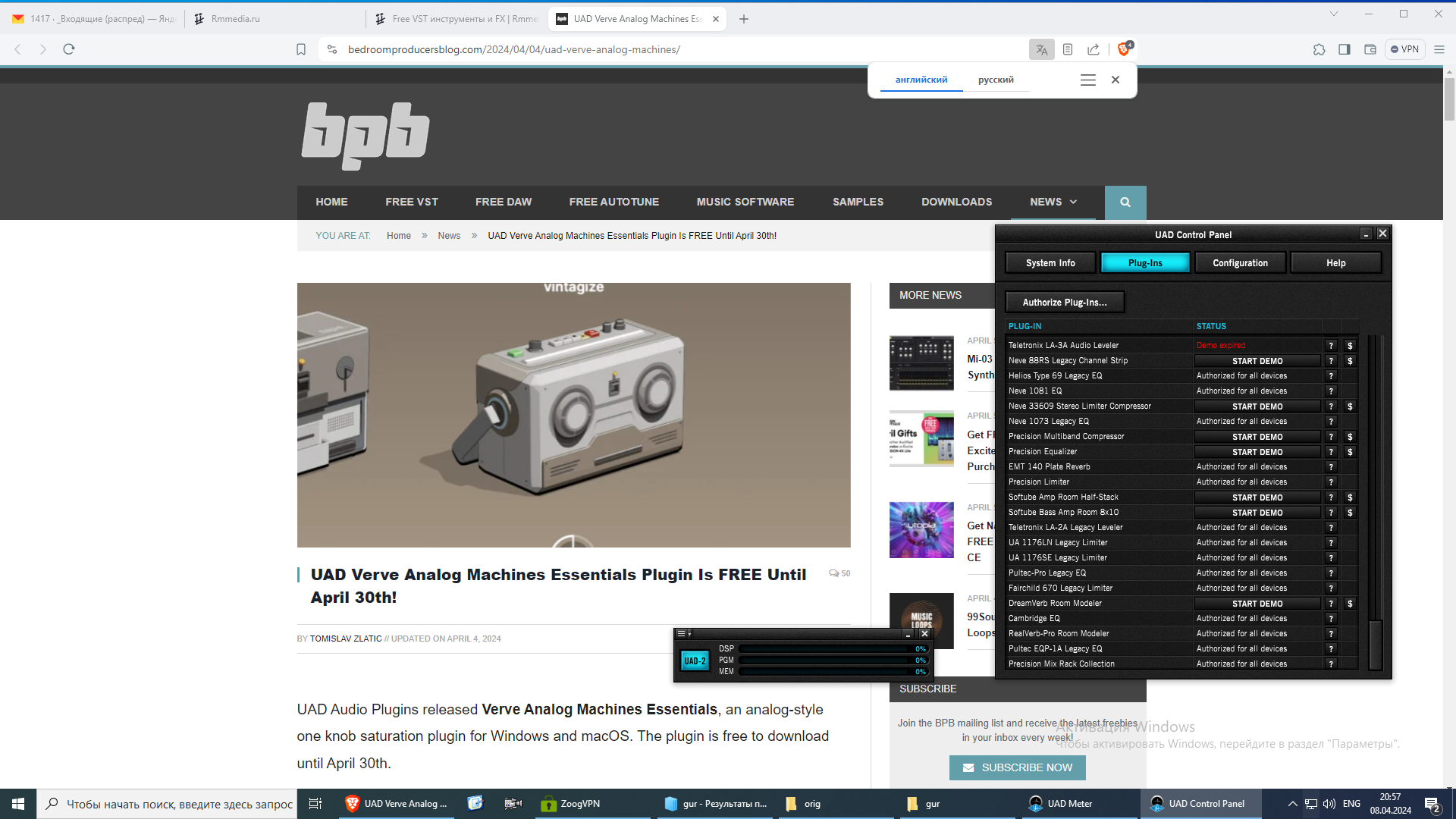Open reader mode icon in address bar
The width and height of the screenshot is (1456, 819).
coord(1068,49)
